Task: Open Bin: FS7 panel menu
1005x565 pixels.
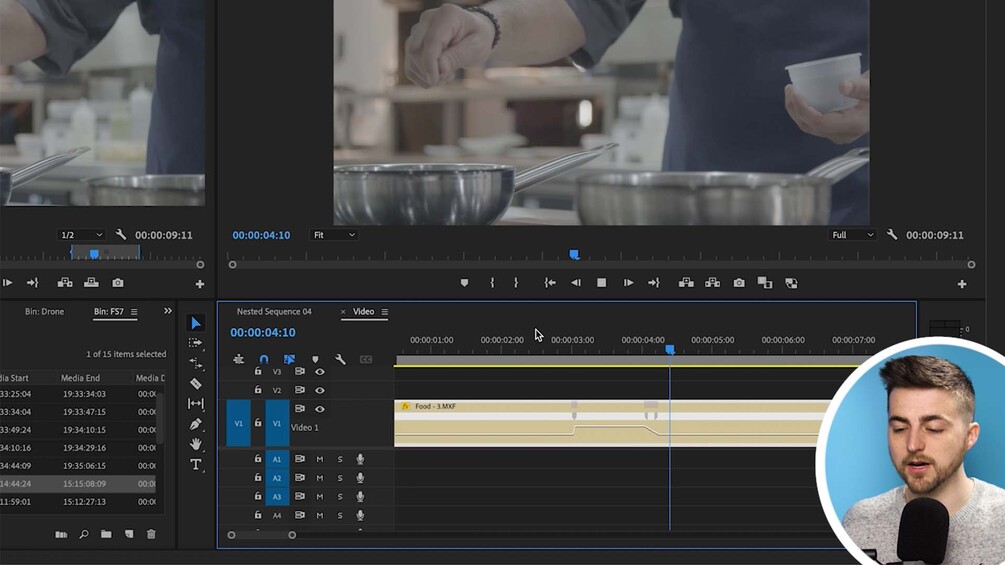Action: pyautogui.click(x=134, y=312)
